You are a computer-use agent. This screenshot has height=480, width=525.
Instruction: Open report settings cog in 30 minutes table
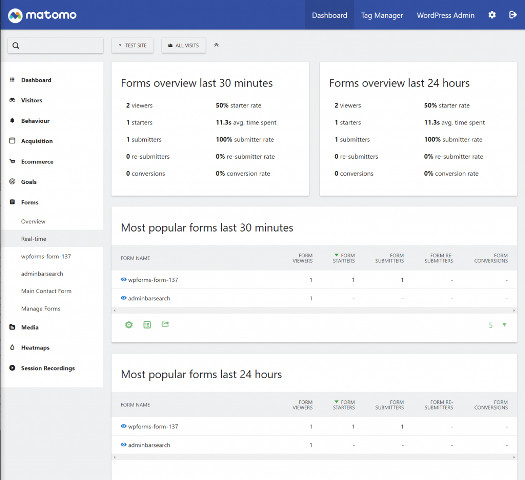pos(129,324)
